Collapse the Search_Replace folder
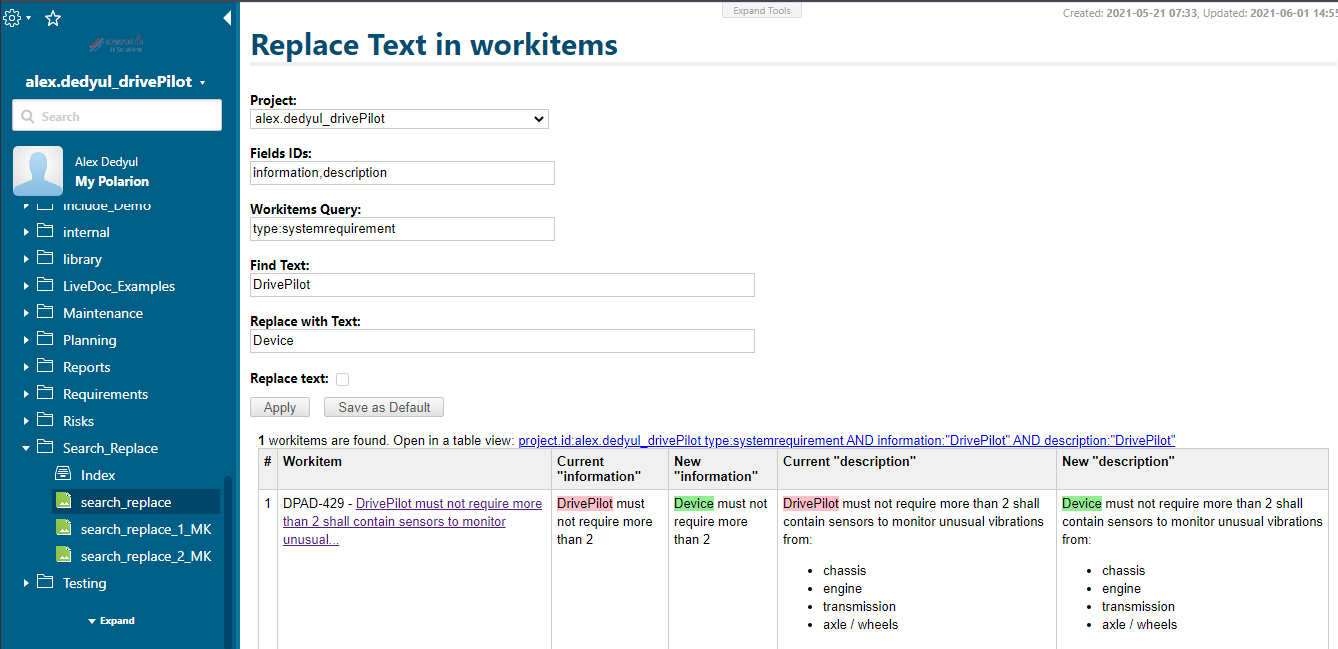The height and width of the screenshot is (649, 1338). (26, 448)
